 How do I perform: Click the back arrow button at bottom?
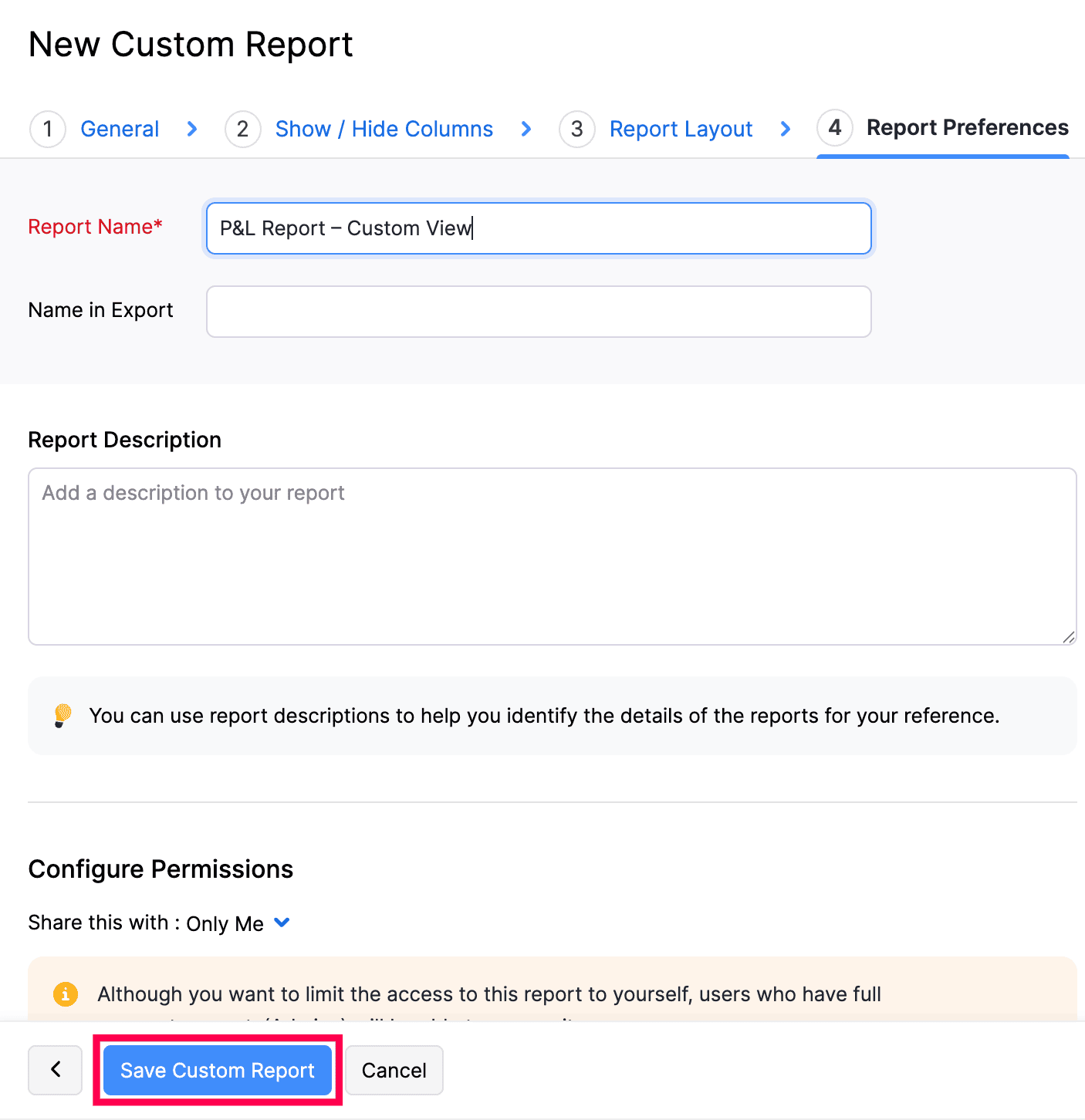(x=54, y=1070)
